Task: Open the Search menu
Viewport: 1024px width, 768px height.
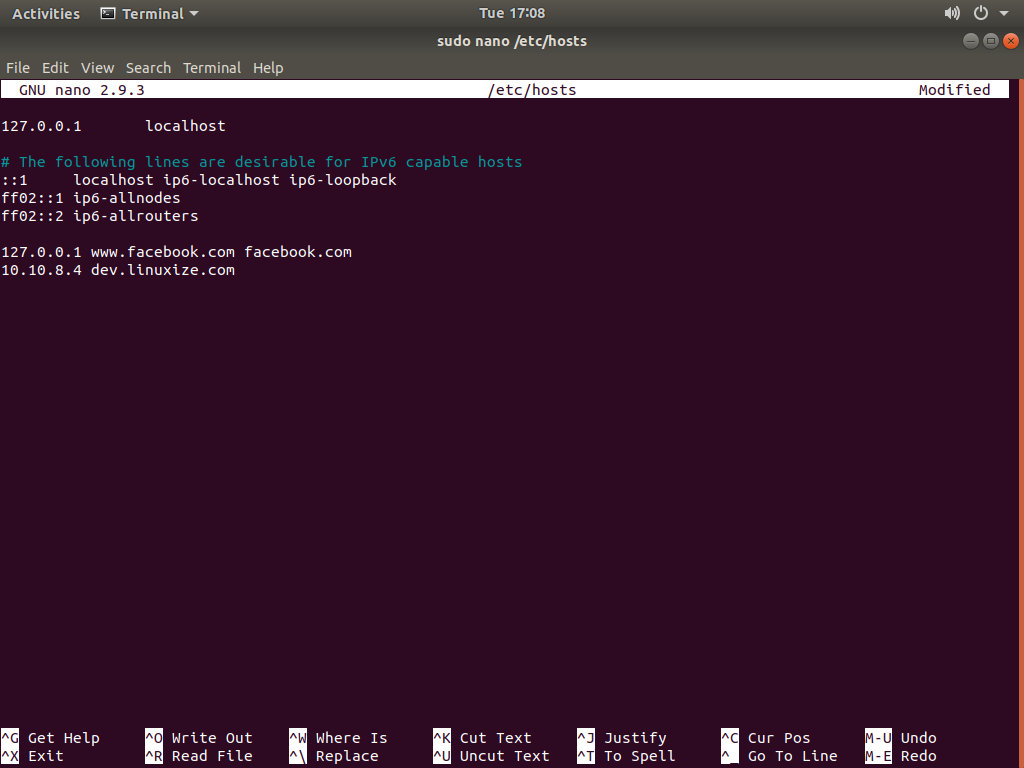Action: tap(148, 67)
